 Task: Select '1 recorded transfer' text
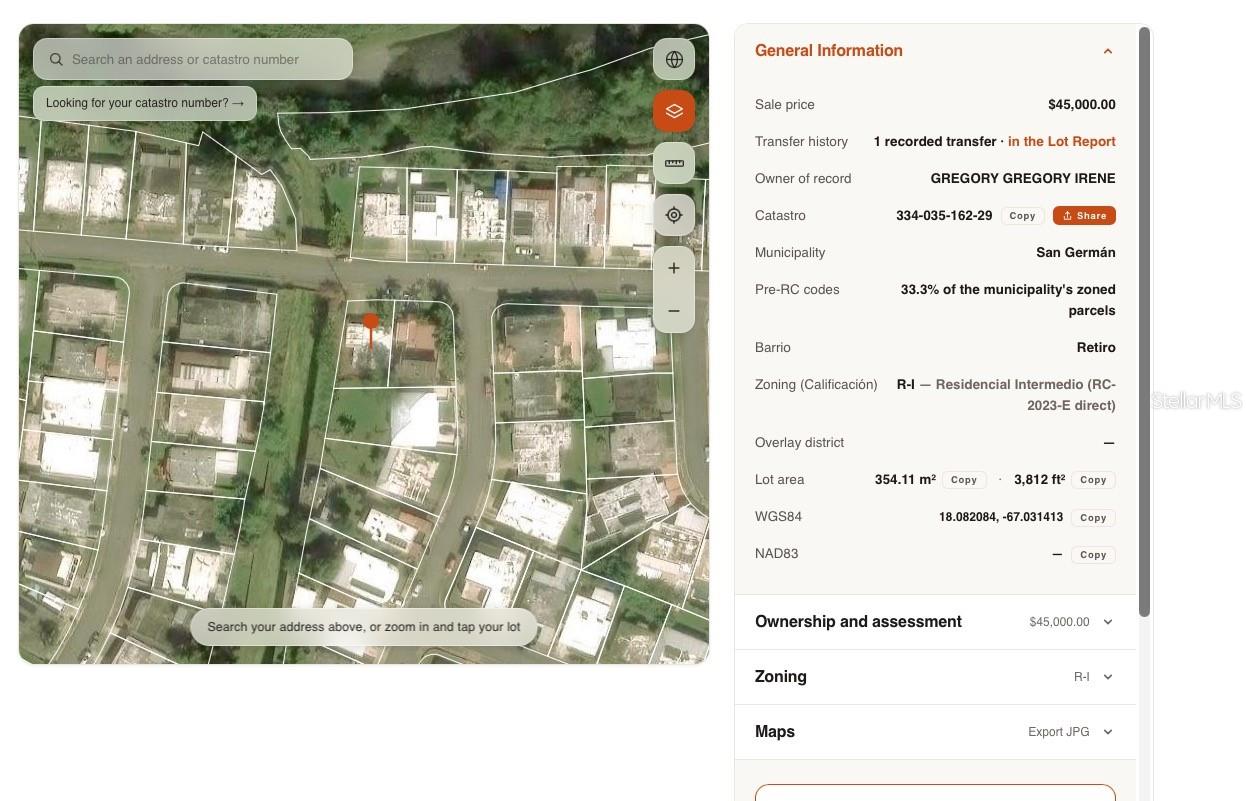point(935,142)
